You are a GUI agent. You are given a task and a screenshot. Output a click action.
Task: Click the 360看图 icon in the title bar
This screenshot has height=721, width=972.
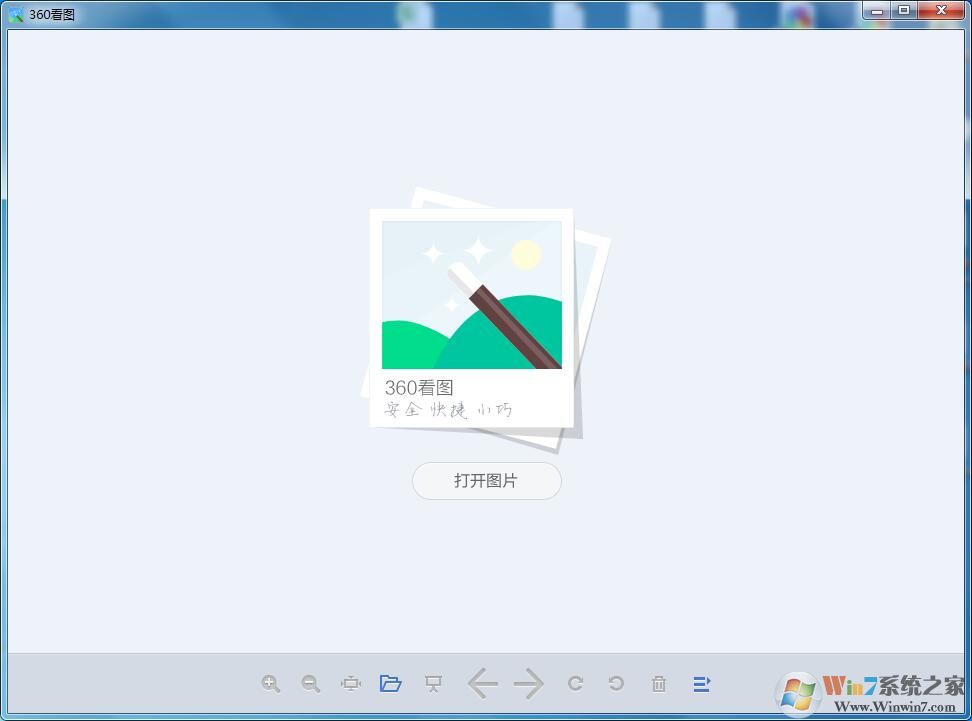coord(14,14)
